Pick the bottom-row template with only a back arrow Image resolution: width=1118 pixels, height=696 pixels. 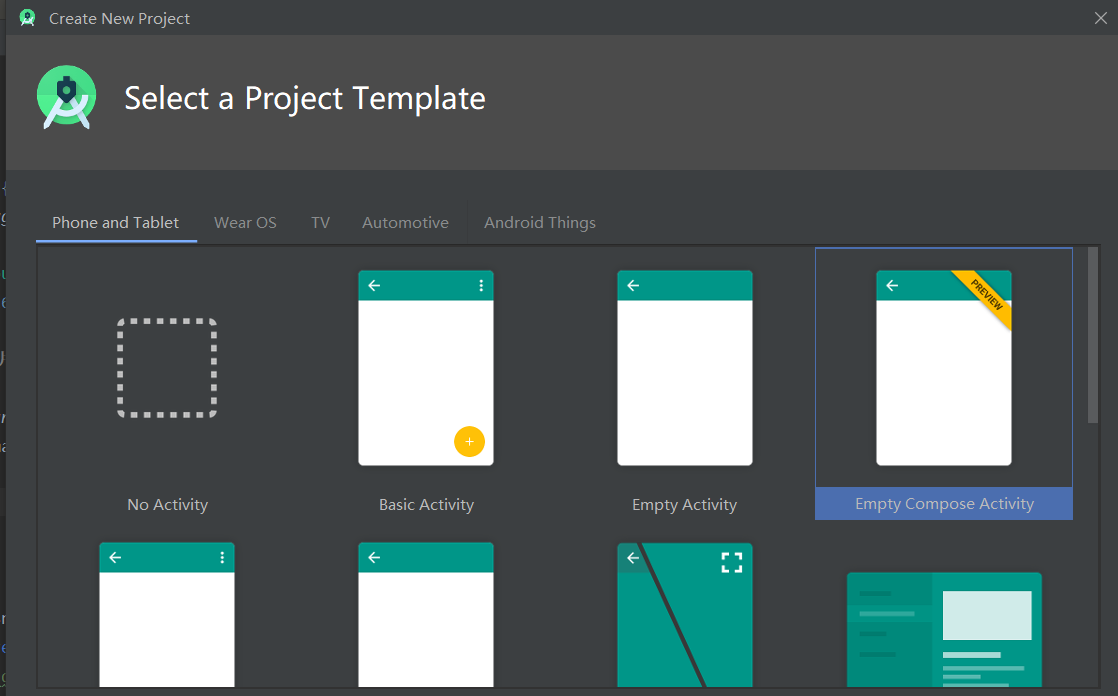click(x=426, y=615)
